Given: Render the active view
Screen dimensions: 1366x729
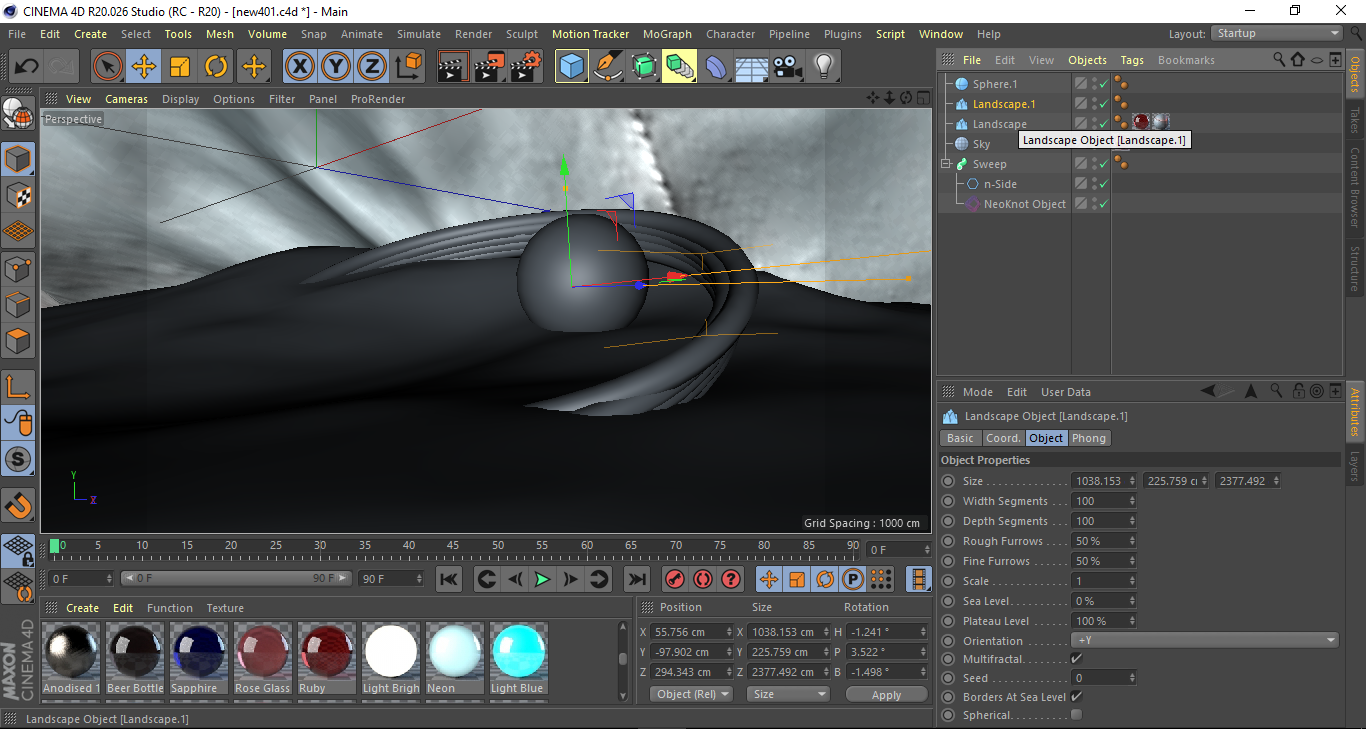Looking at the screenshot, I should pos(453,67).
